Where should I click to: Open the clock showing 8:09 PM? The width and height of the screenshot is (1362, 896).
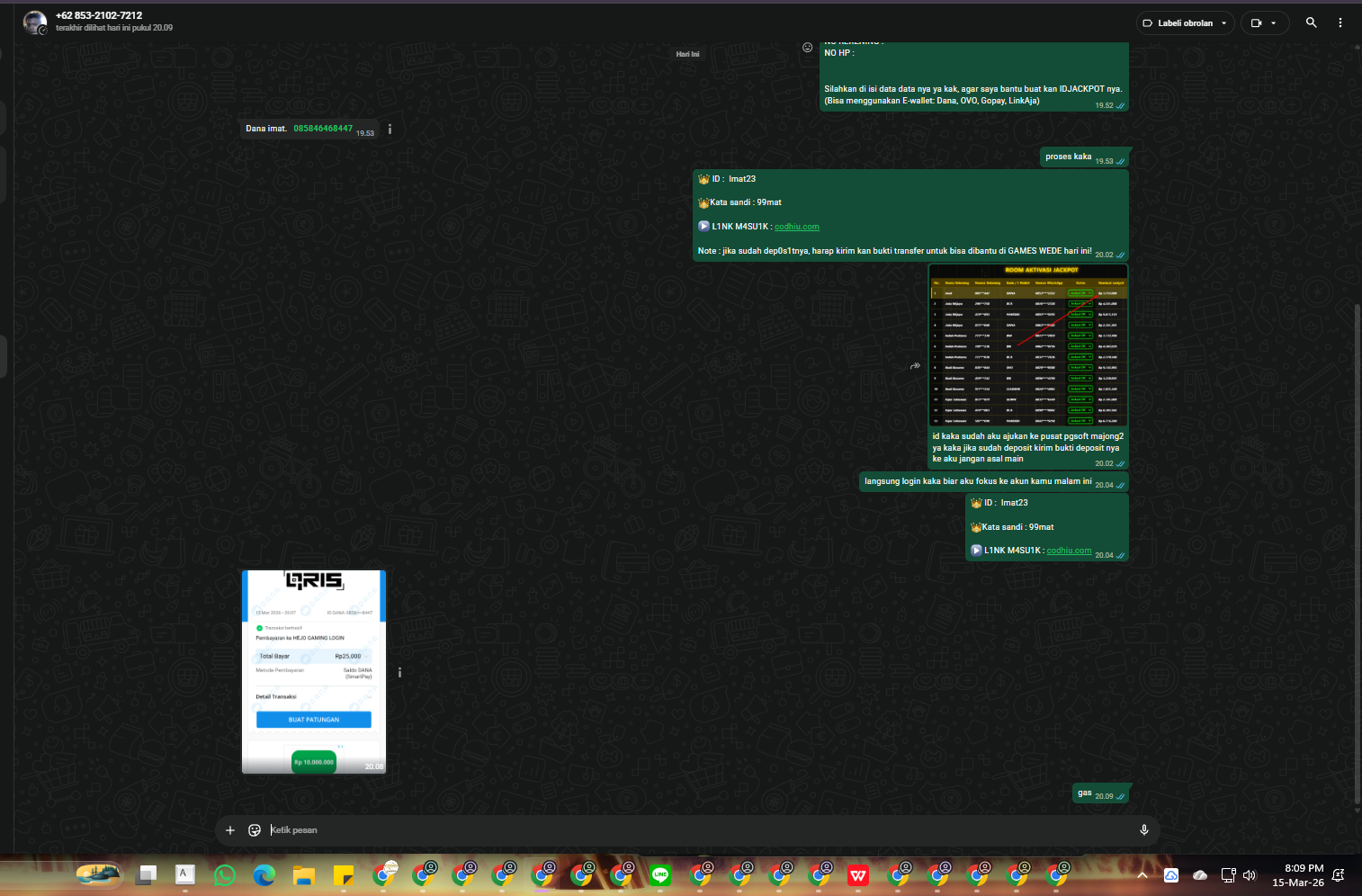1298,874
